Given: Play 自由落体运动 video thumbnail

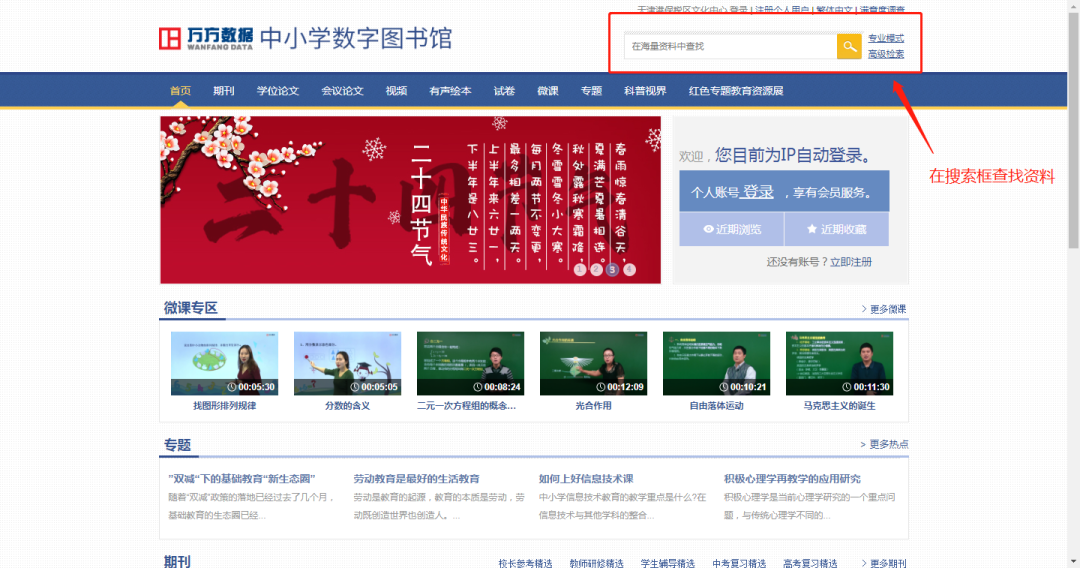Looking at the screenshot, I should [716, 364].
